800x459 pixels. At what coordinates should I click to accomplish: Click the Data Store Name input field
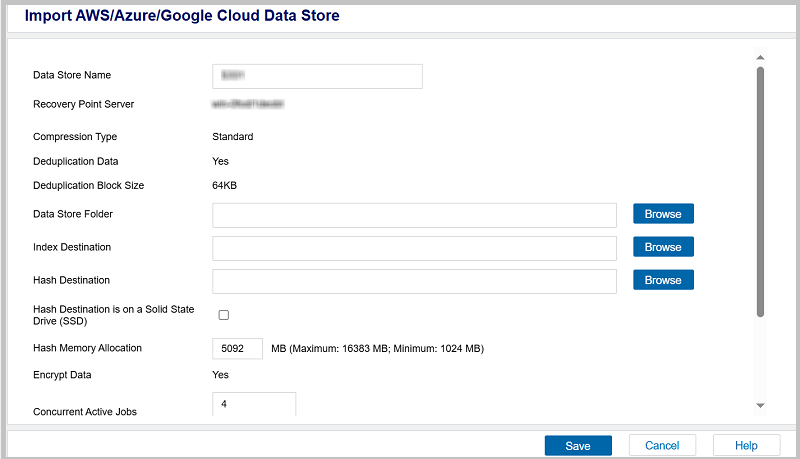coord(317,76)
